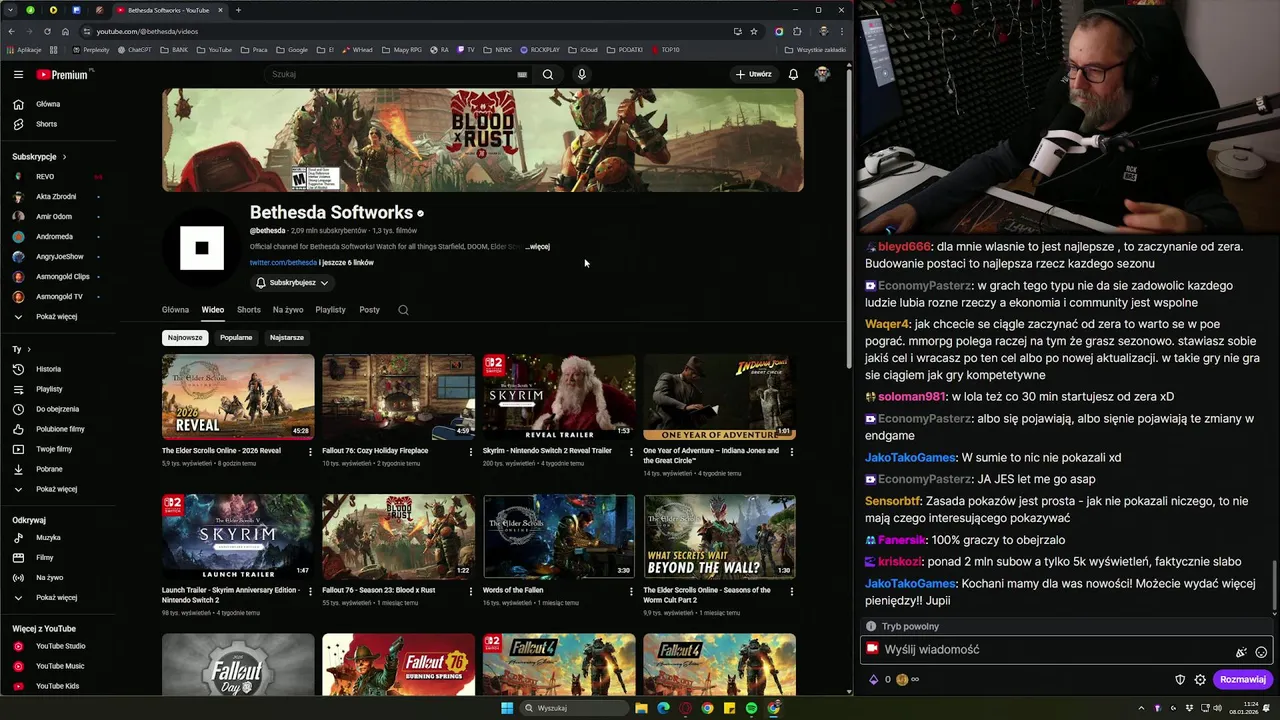Click the YouTube Szukaj search field
Image resolution: width=1280 pixels, height=720 pixels.
tap(396, 74)
